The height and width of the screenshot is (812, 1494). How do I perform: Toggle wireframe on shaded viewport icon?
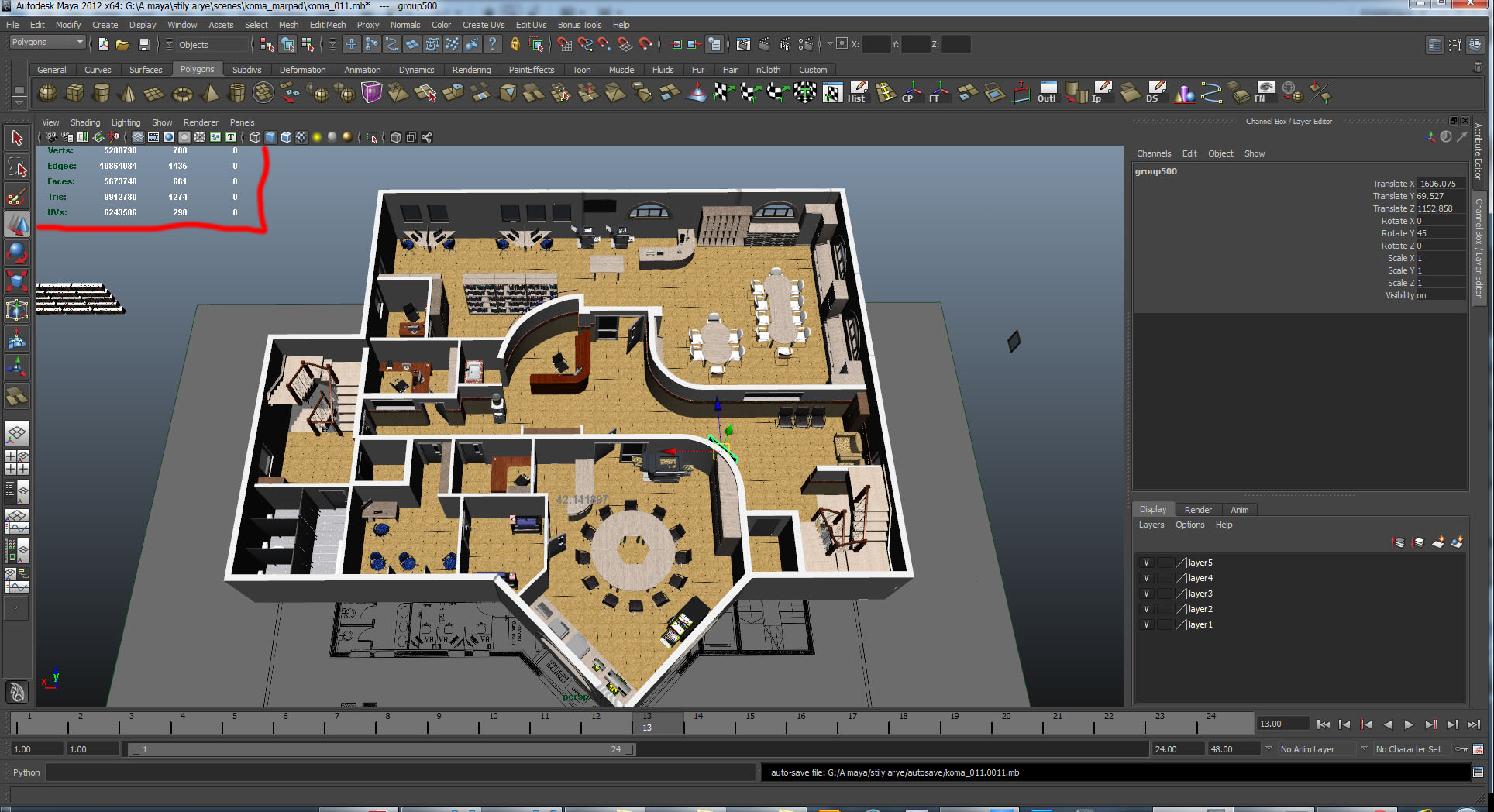click(286, 137)
